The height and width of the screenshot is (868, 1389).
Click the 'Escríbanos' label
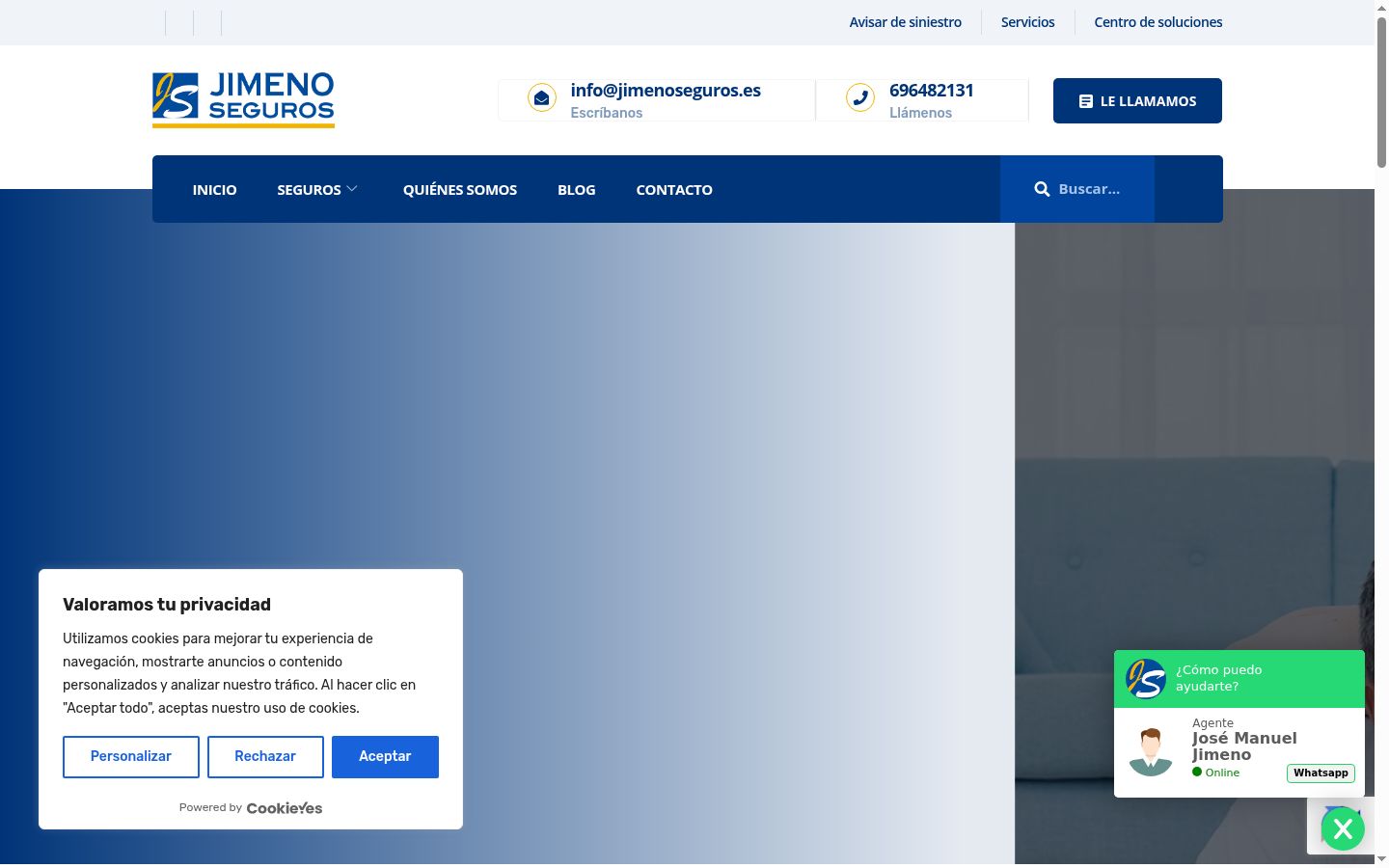point(606,113)
